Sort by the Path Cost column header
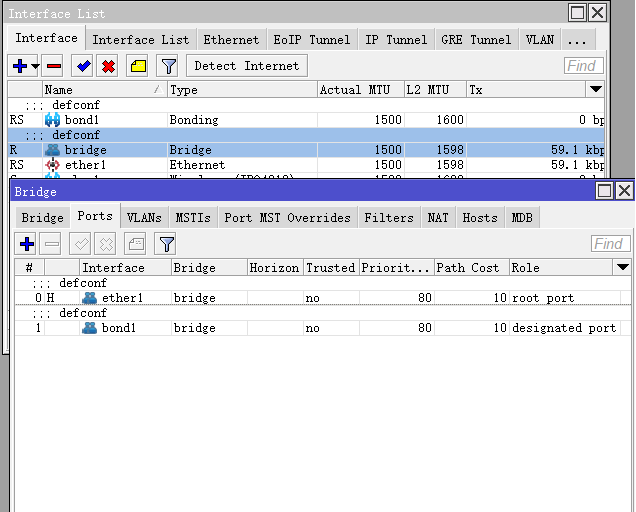The image size is (636, 512). tap(471, 268)
